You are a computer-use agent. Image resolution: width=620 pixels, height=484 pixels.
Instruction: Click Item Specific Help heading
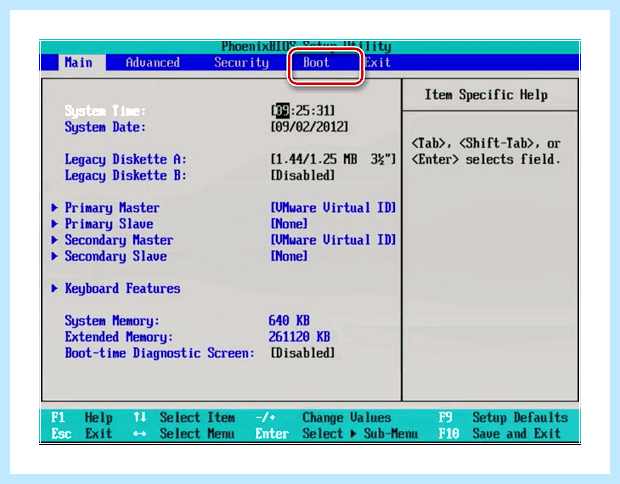486,95
